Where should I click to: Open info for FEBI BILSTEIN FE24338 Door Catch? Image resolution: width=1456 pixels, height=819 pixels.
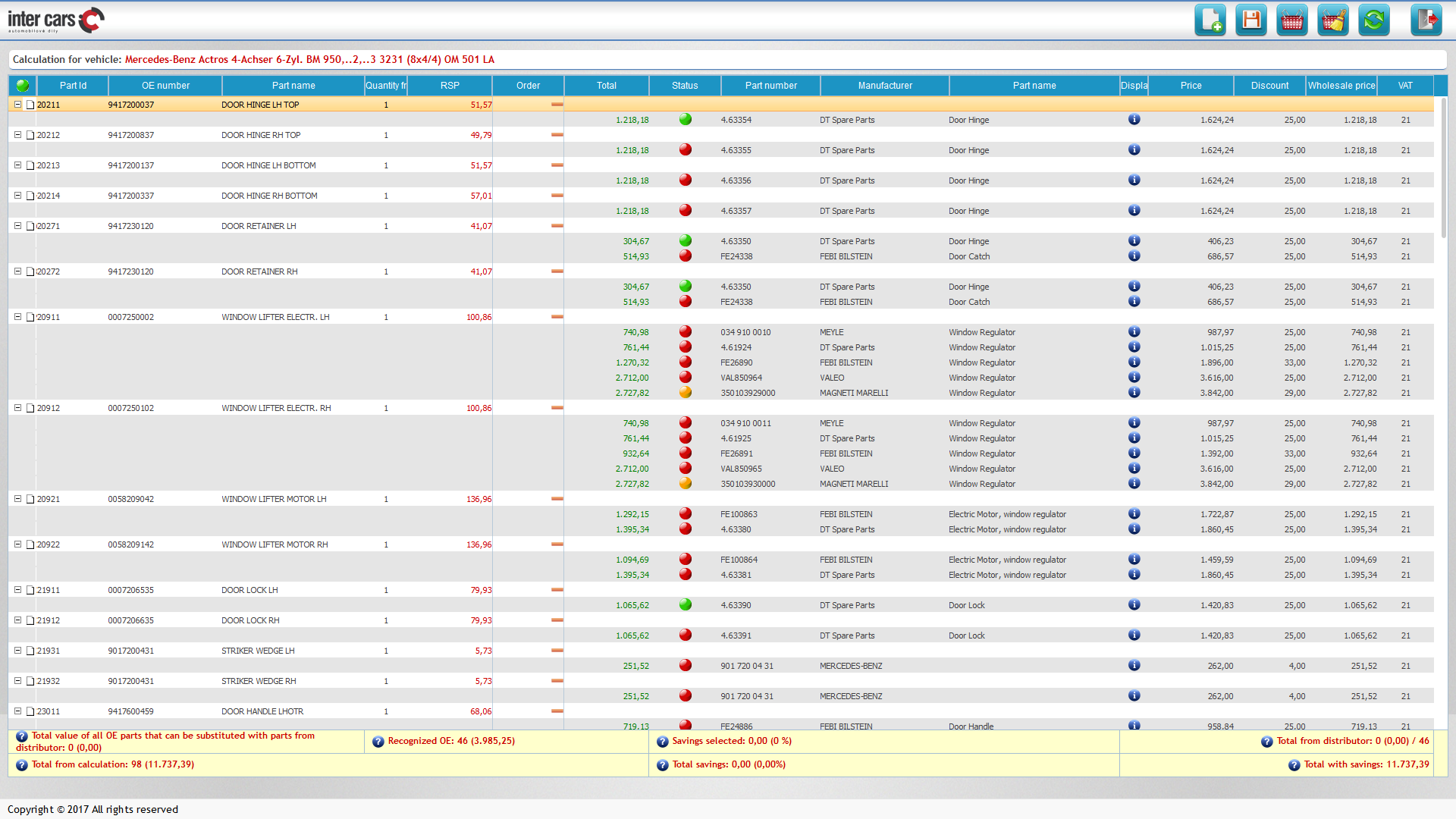click(x=1134, y=256)
